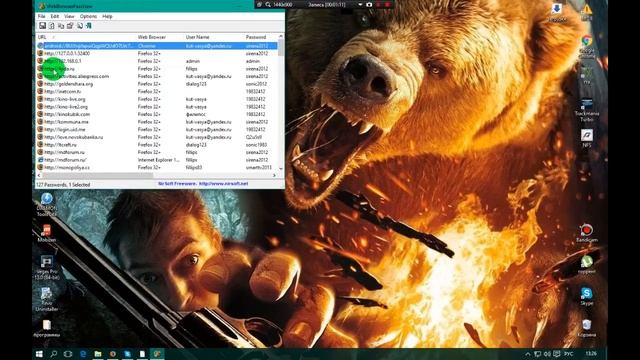Open the uTorrent desktop shortcut
Viewport: 640px width, 360px height.
click(x=587, y=264)
